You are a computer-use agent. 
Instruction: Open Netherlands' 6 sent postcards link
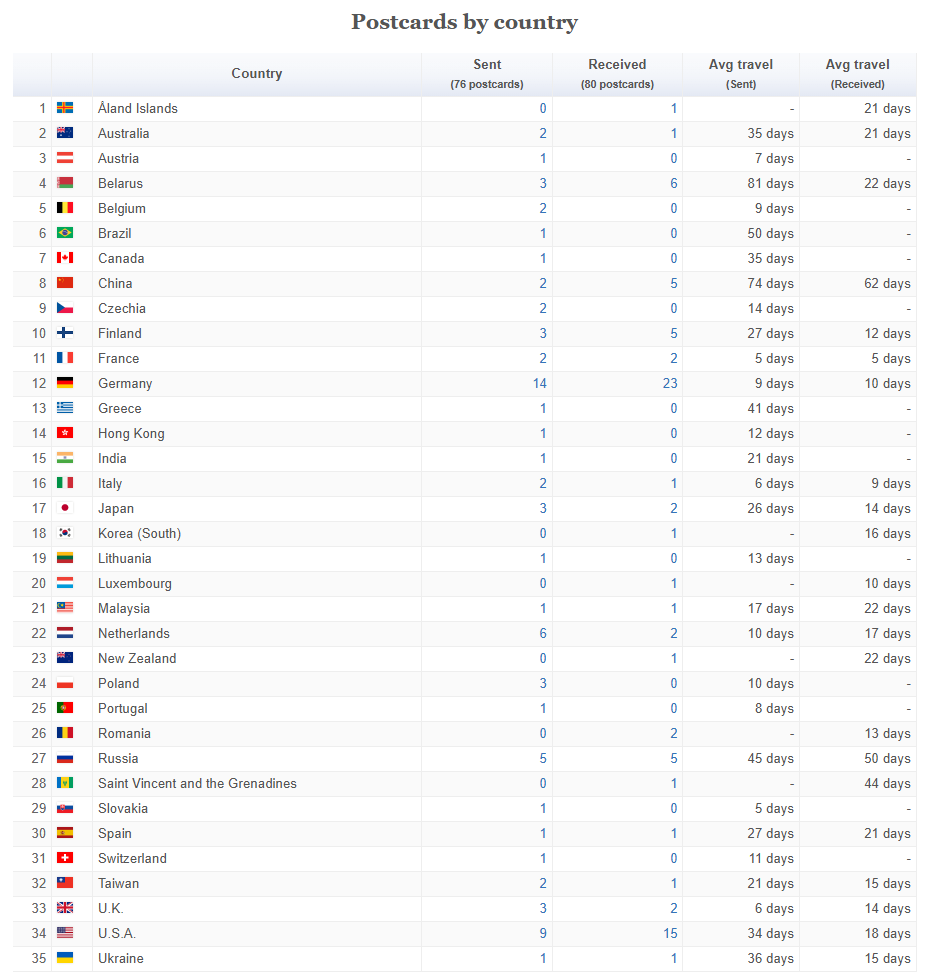pos(543,633)
